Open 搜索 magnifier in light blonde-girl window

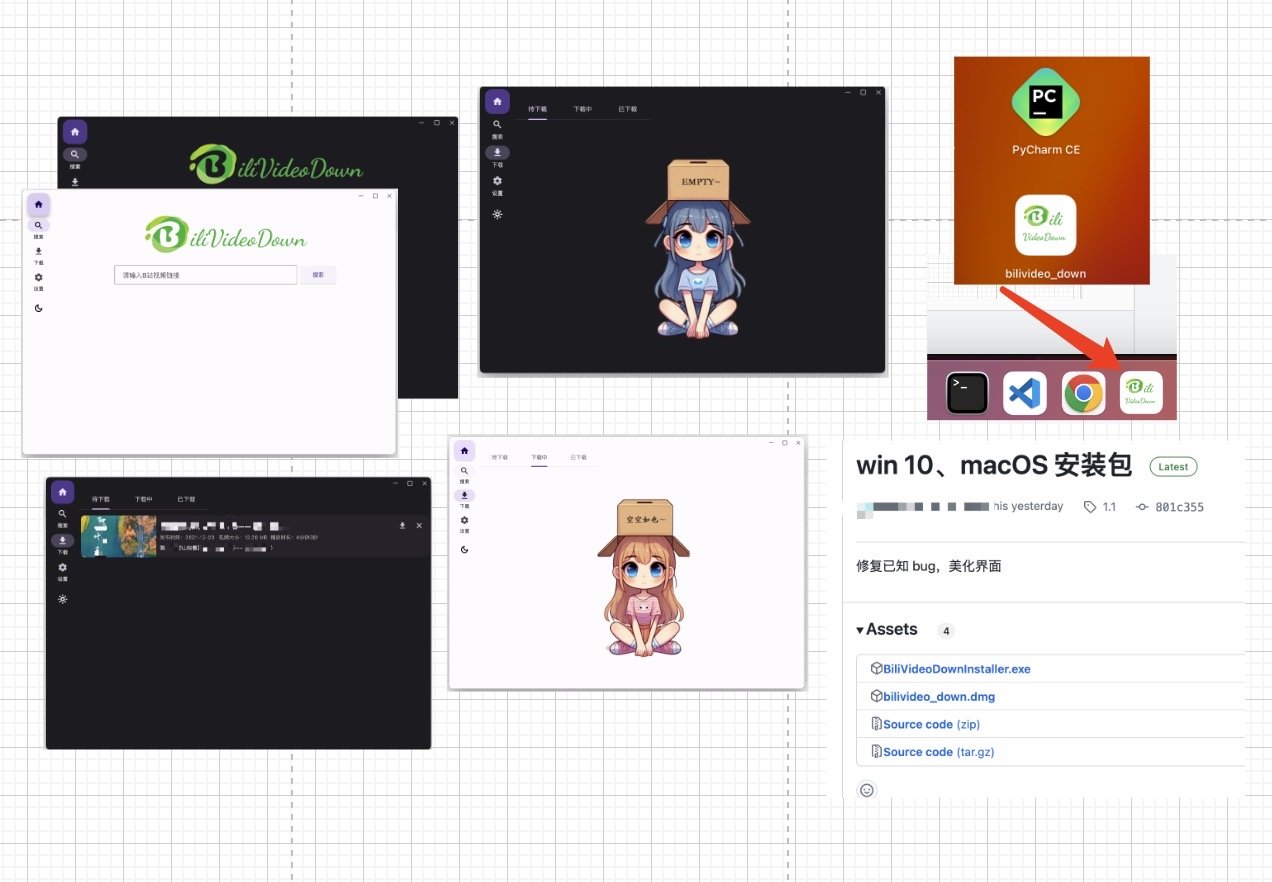[x=464, y=470]
